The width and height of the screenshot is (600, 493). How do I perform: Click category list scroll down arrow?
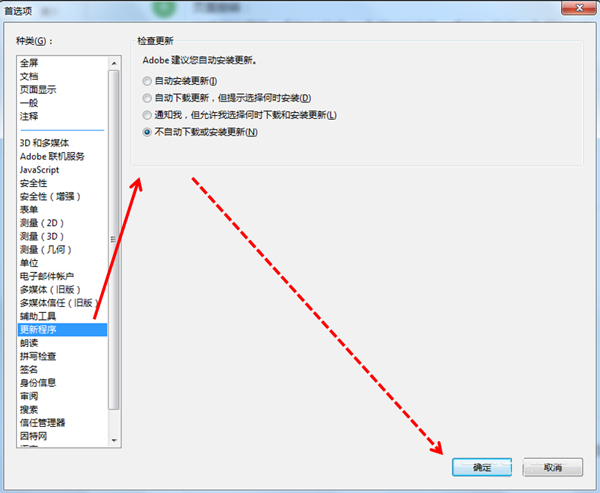tap(114, 440)
